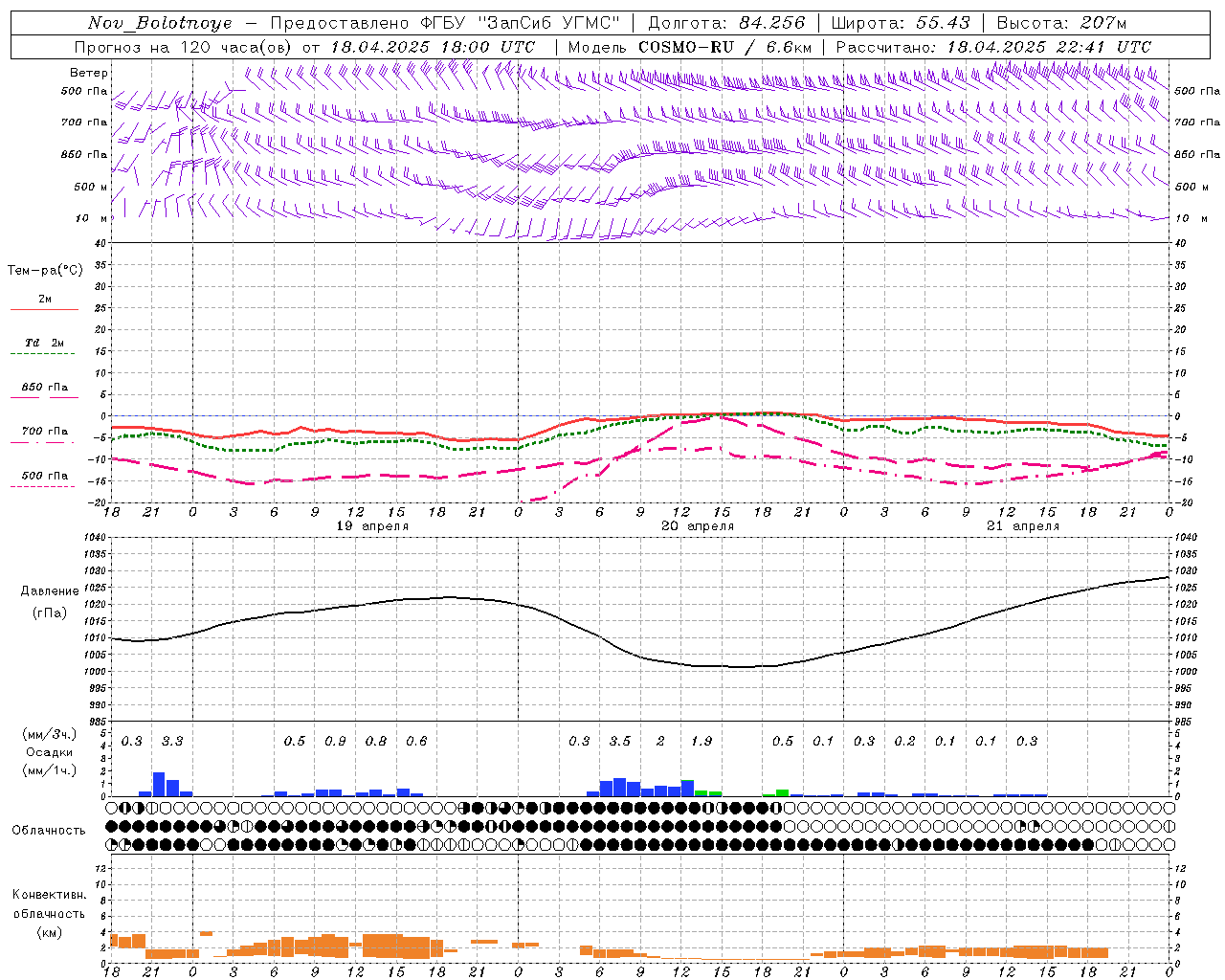This screenshot has height=980, width=1225.
Task: Click 'Рассчитано: 18.04.2025 22:41 UTC' text
Action: click(x=993, y=47)
